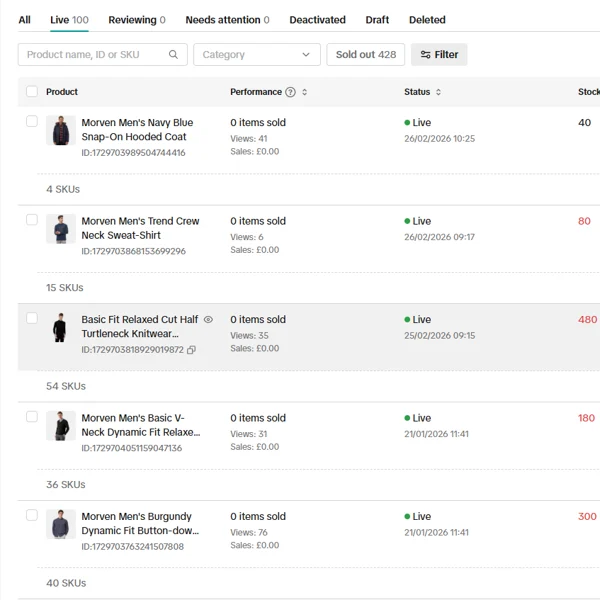Click Product column header
This screenshot has width=600, height=600.
[62, 92]
